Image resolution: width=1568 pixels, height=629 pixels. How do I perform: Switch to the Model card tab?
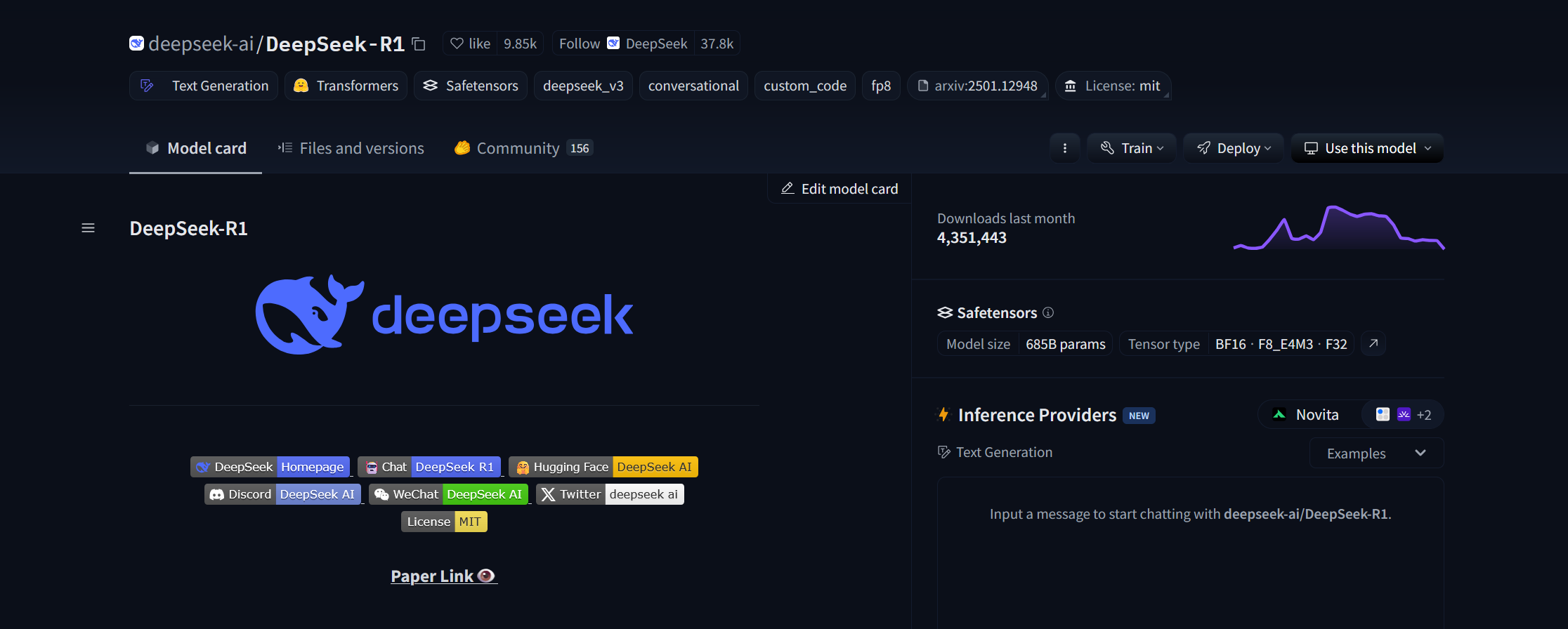[x=195, y=148]
